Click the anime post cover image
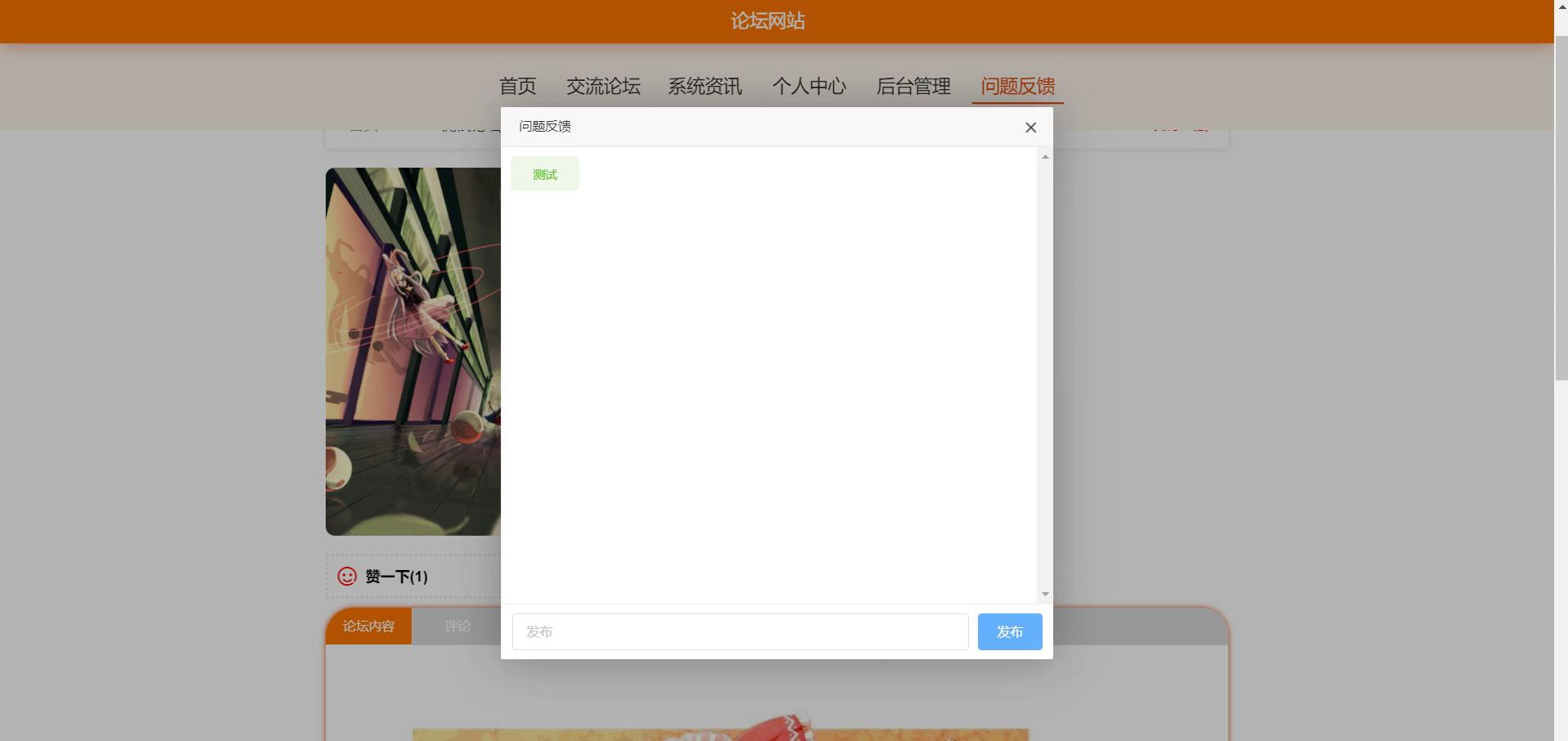This screenshot has height=741, width=1568. tap(412, 352)
